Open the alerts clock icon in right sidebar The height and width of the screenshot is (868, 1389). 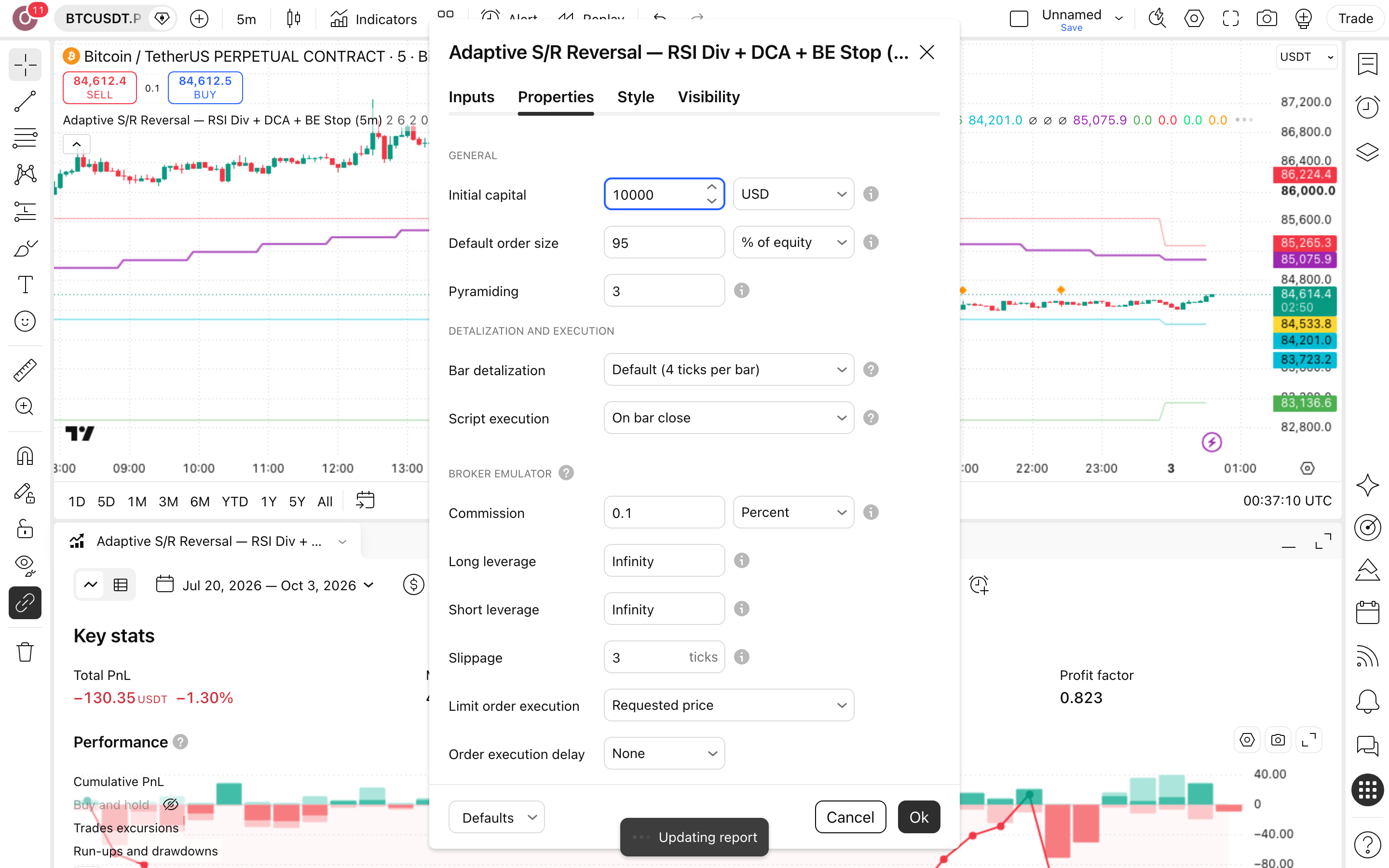pyautogui.click(x=1368, y=108)
